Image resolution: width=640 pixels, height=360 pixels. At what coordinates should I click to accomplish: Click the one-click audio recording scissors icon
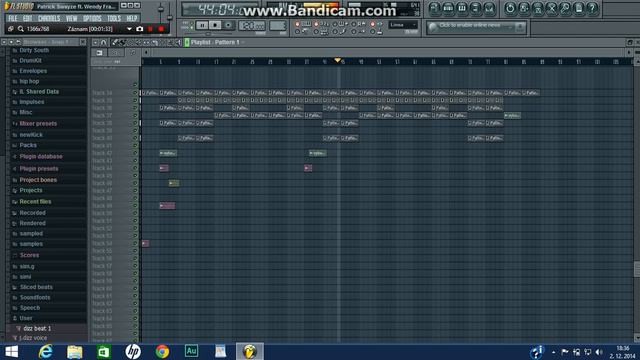click(x=551, y=8)
